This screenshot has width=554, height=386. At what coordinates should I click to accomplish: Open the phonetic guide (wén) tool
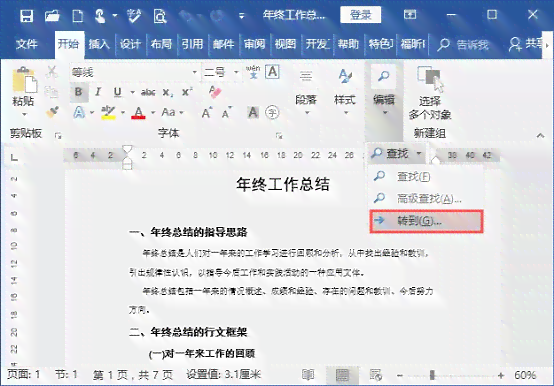point(253,72)
